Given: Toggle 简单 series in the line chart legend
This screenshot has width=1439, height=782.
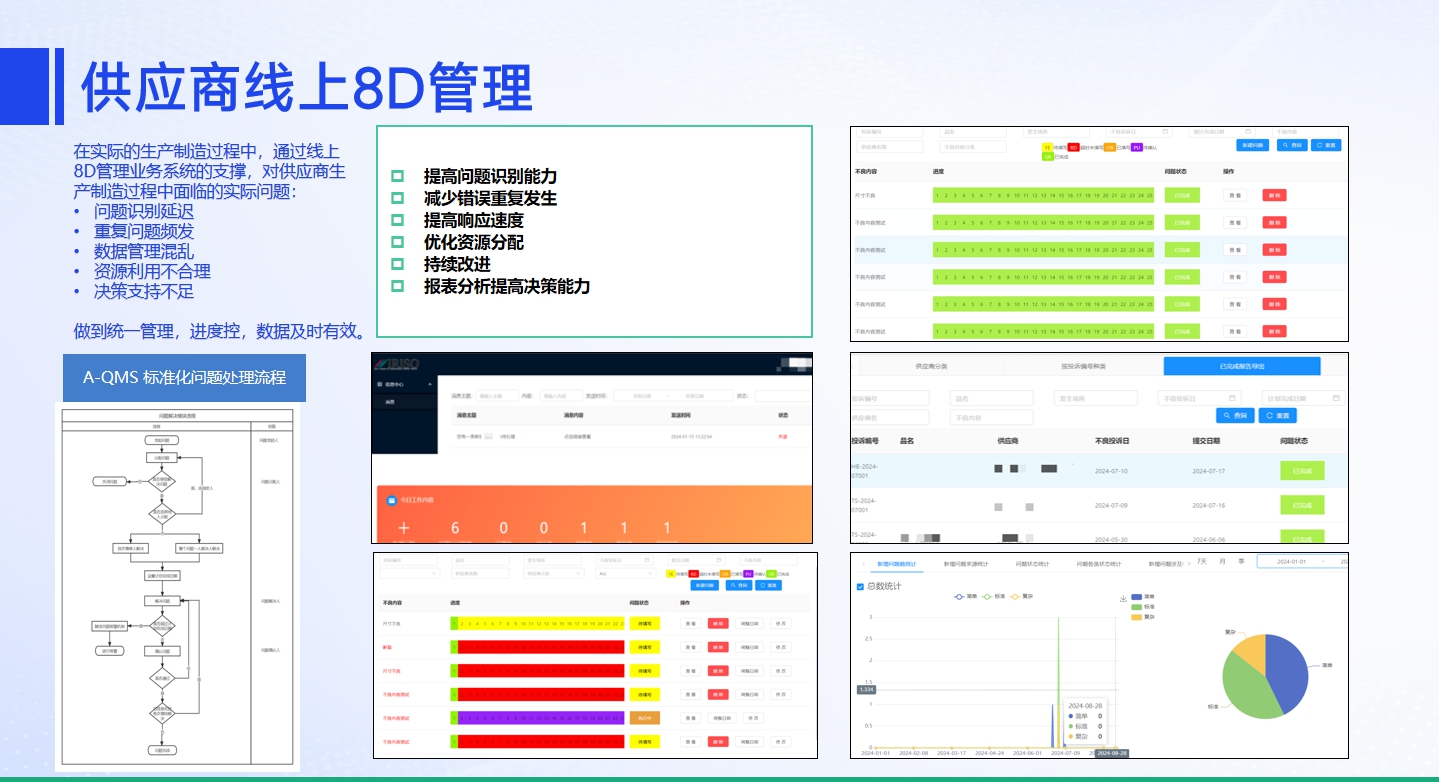Looking at the screenshot, I should (967, 596).
